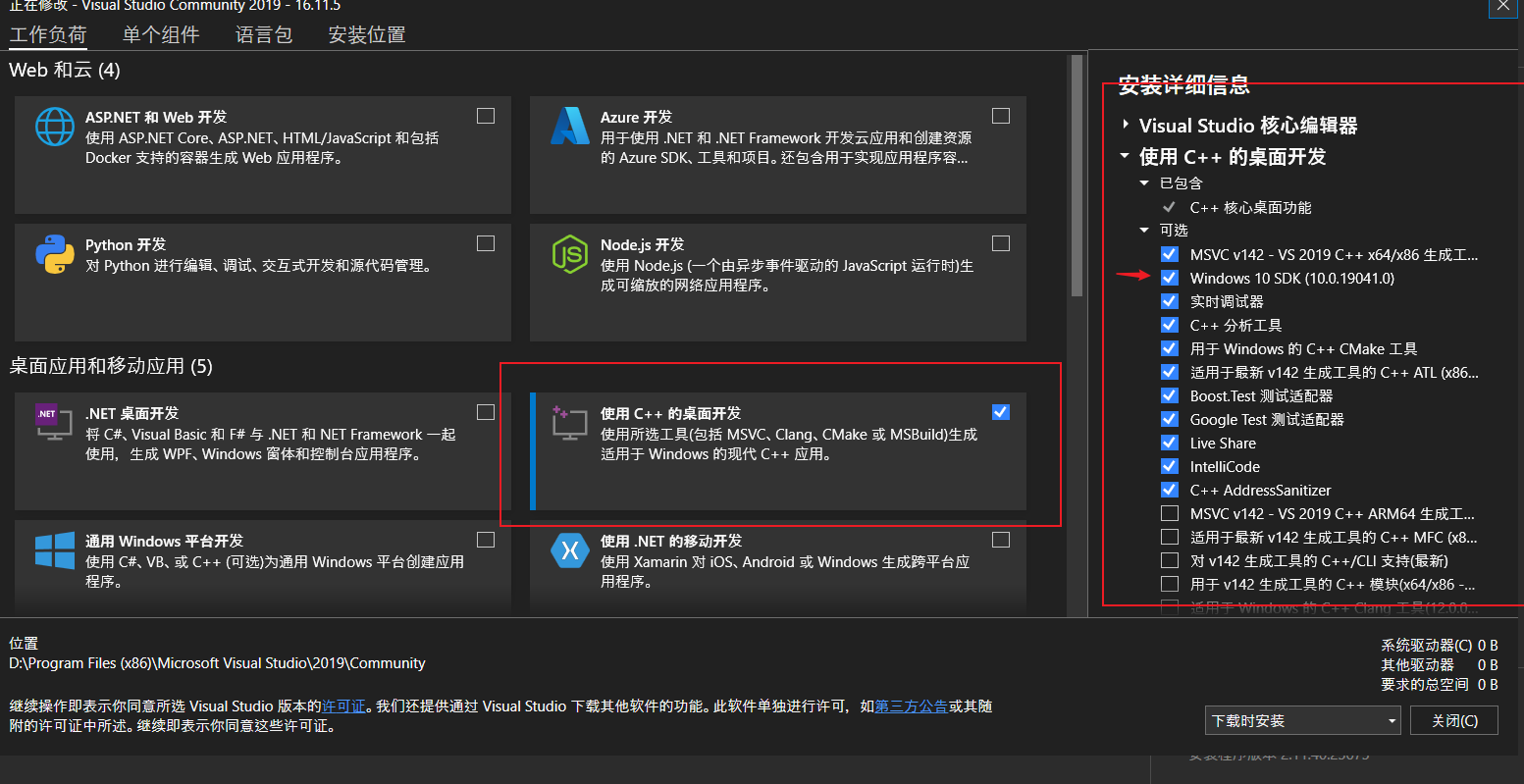Collapse the '使用 C++ 的桌面开发' details section
Image resolution: width=1524 pixels, height=784 pixels.
point(1125,156)
